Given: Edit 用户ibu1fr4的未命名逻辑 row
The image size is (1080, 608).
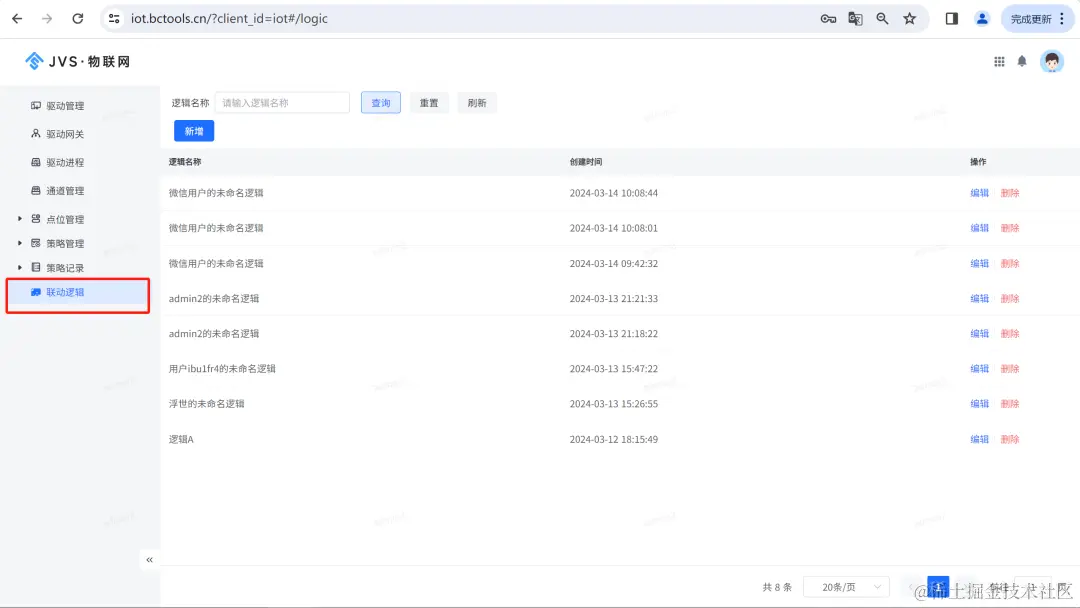Looking at the screenshot, I should point(979,368).
